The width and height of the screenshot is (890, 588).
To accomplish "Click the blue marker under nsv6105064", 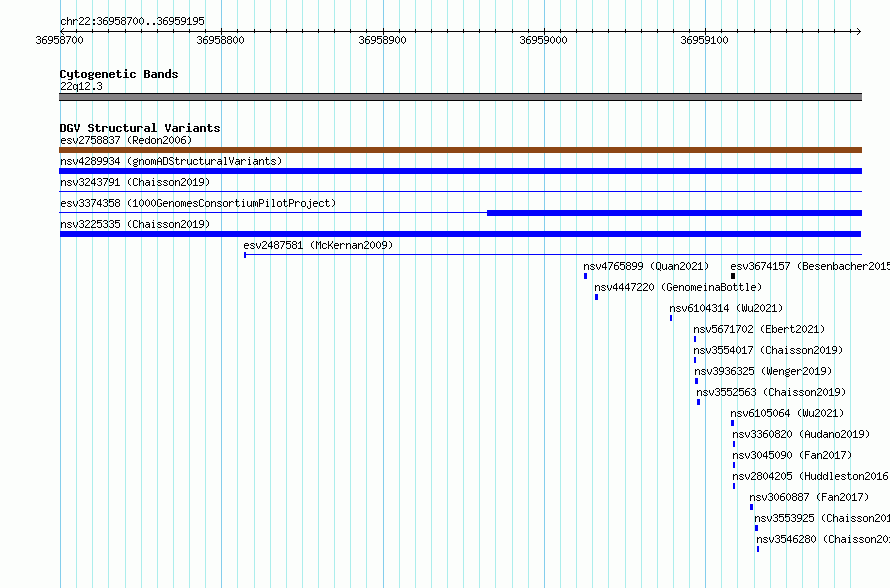I will [732, 423].
